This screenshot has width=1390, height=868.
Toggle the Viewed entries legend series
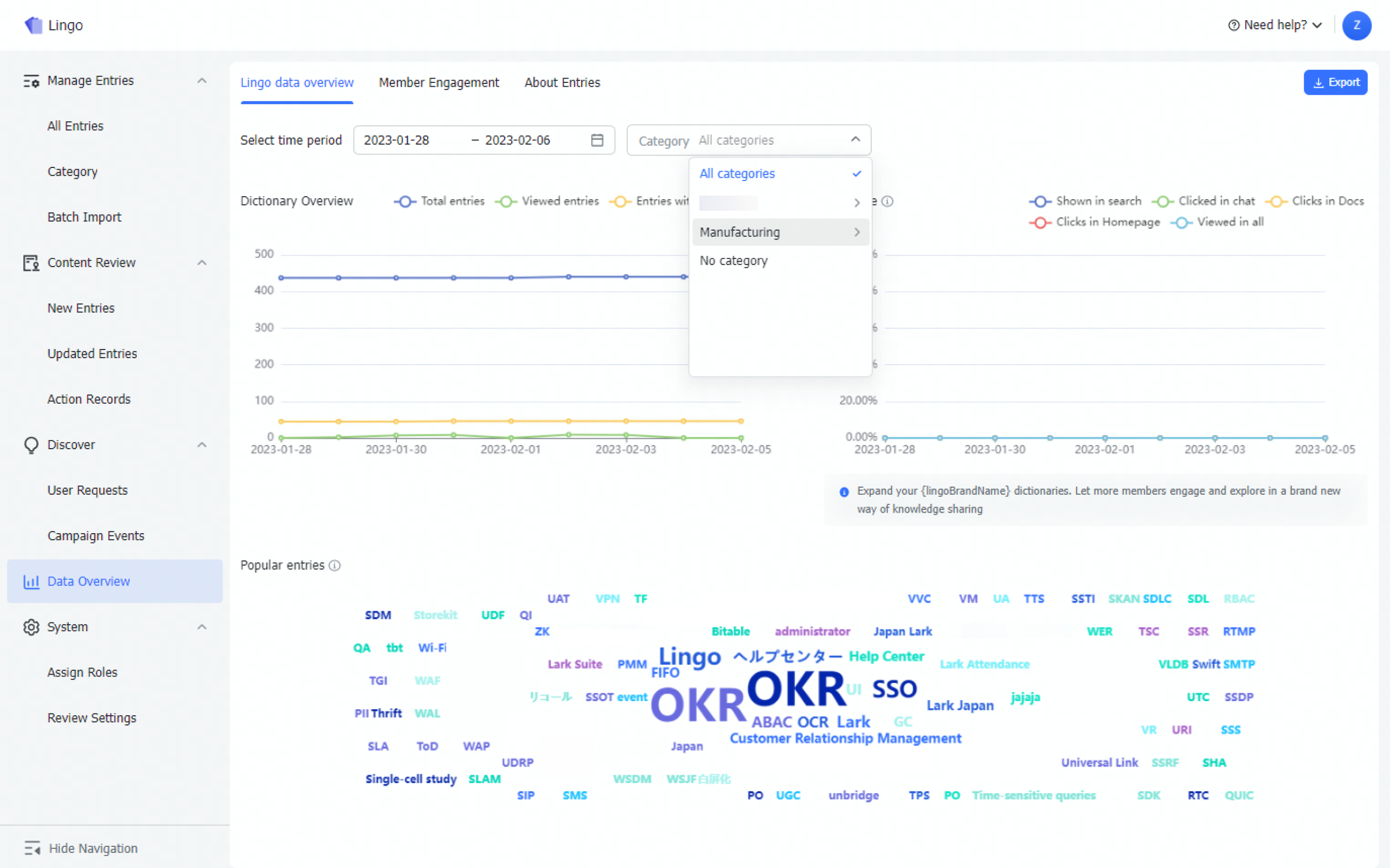(547, 202)
